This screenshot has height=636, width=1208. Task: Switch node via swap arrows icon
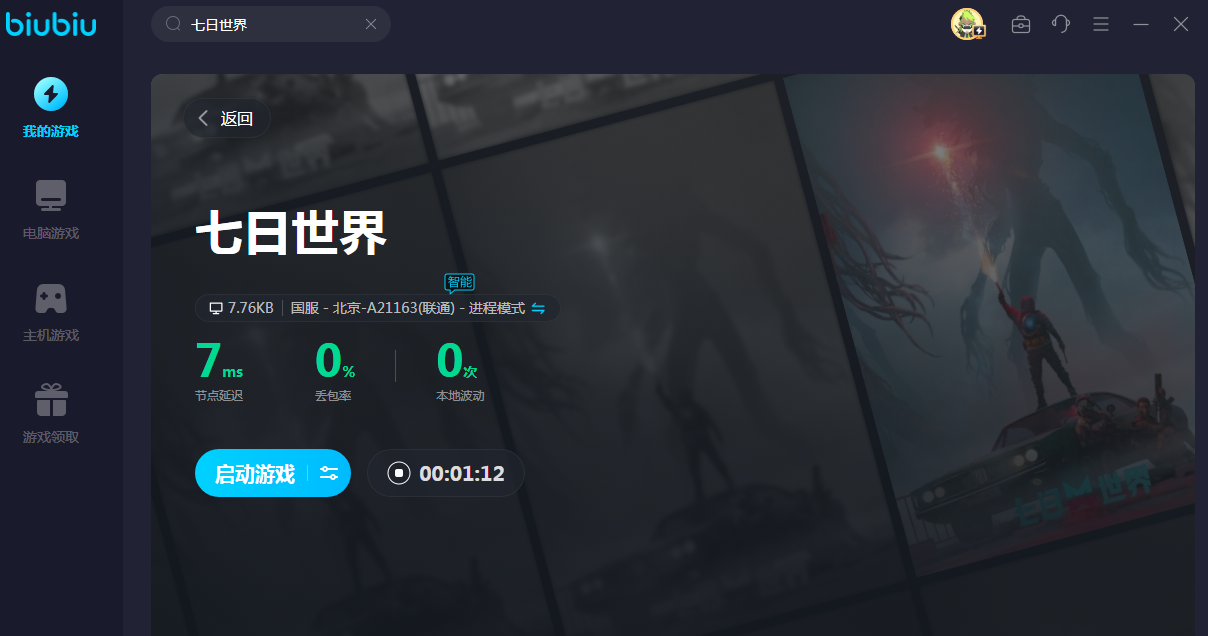point(538,308)
